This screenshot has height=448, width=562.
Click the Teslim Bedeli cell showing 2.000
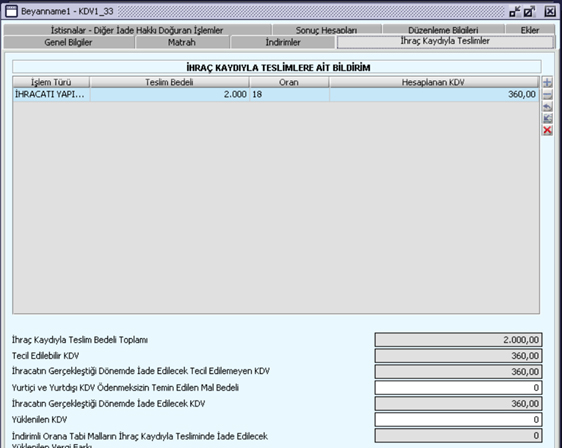click(170, 95)
